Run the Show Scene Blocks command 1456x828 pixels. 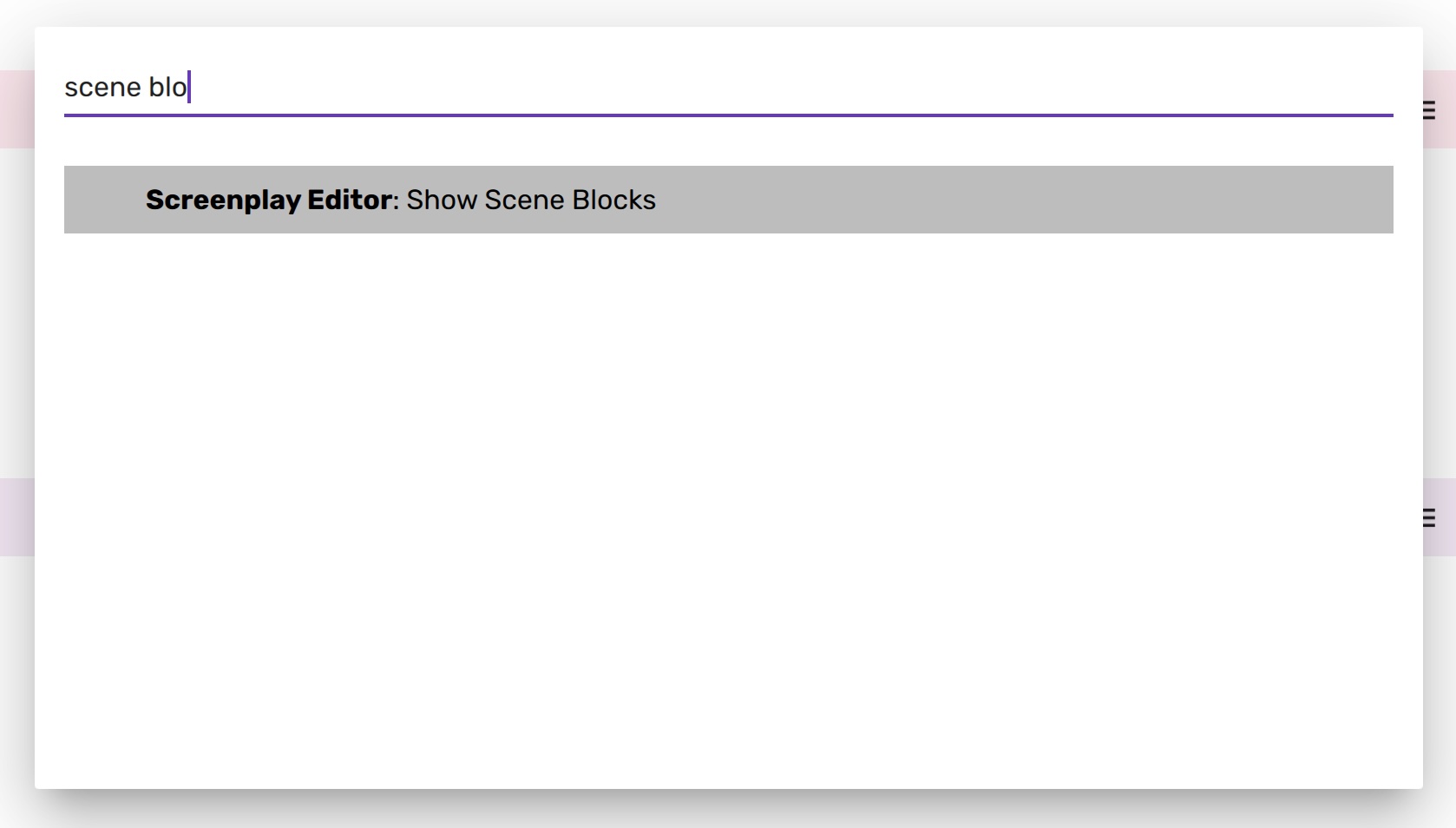click(x=530, y=200)
